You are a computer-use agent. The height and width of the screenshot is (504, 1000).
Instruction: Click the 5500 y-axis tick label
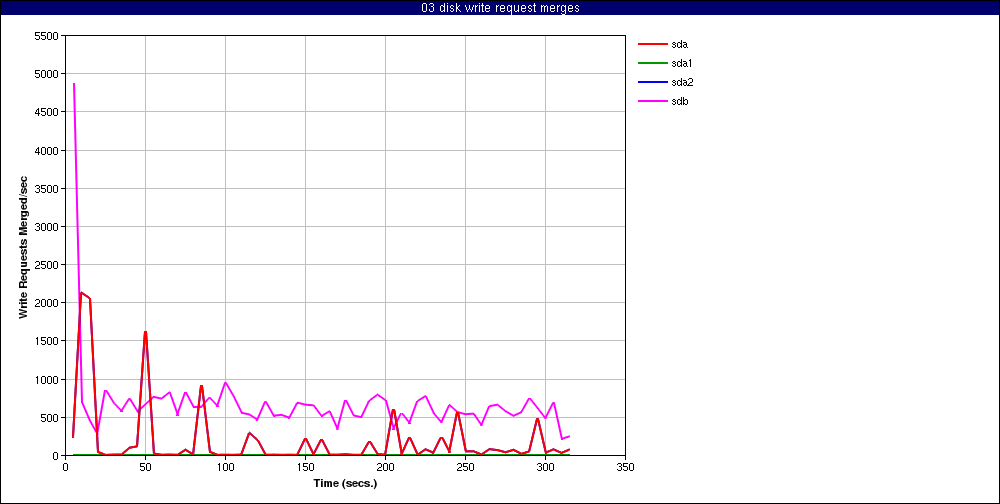pyautogui.click(x=47, y=36)
